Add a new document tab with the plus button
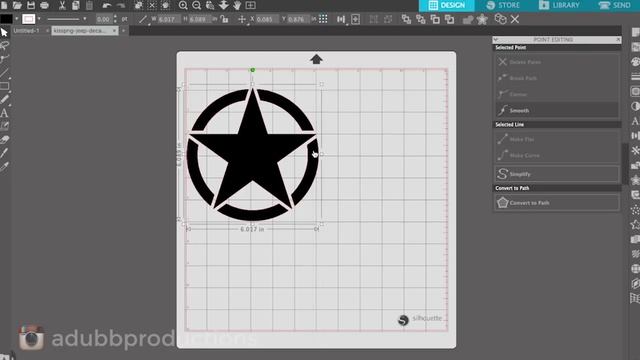This screenshot has width=640, height=360. [123, 31]
